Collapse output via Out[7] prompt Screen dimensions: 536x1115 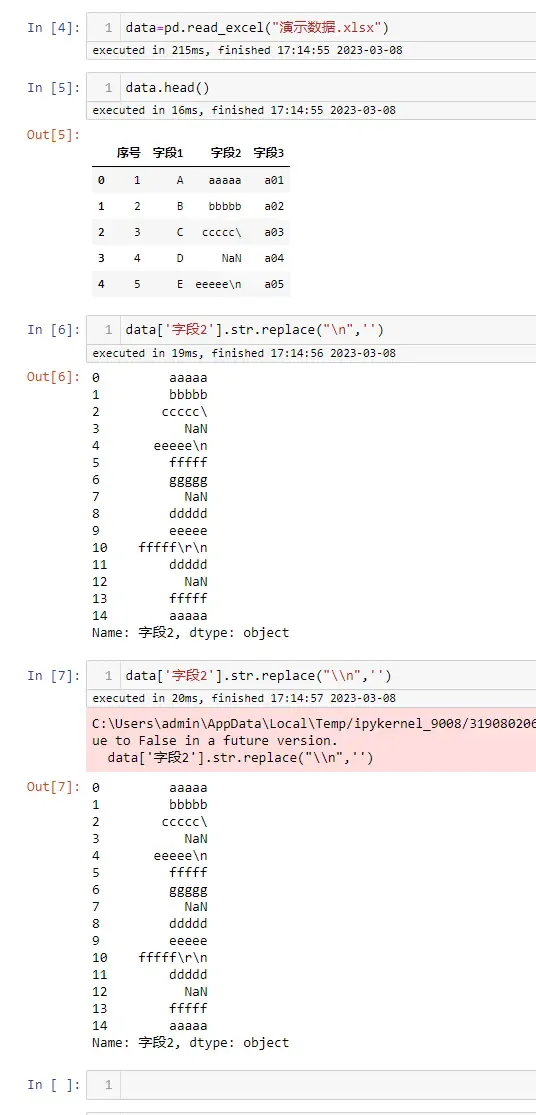(x=54, y=787)
